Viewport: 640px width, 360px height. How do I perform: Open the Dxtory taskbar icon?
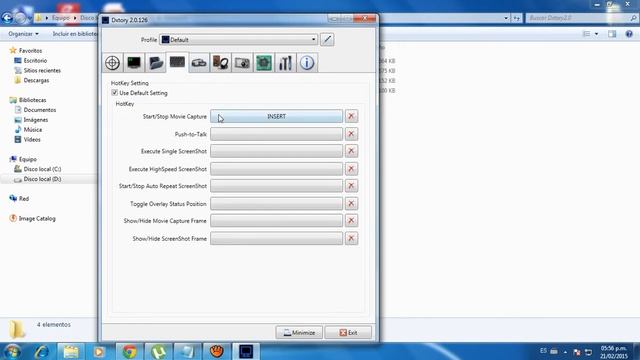tap(246, 351)
